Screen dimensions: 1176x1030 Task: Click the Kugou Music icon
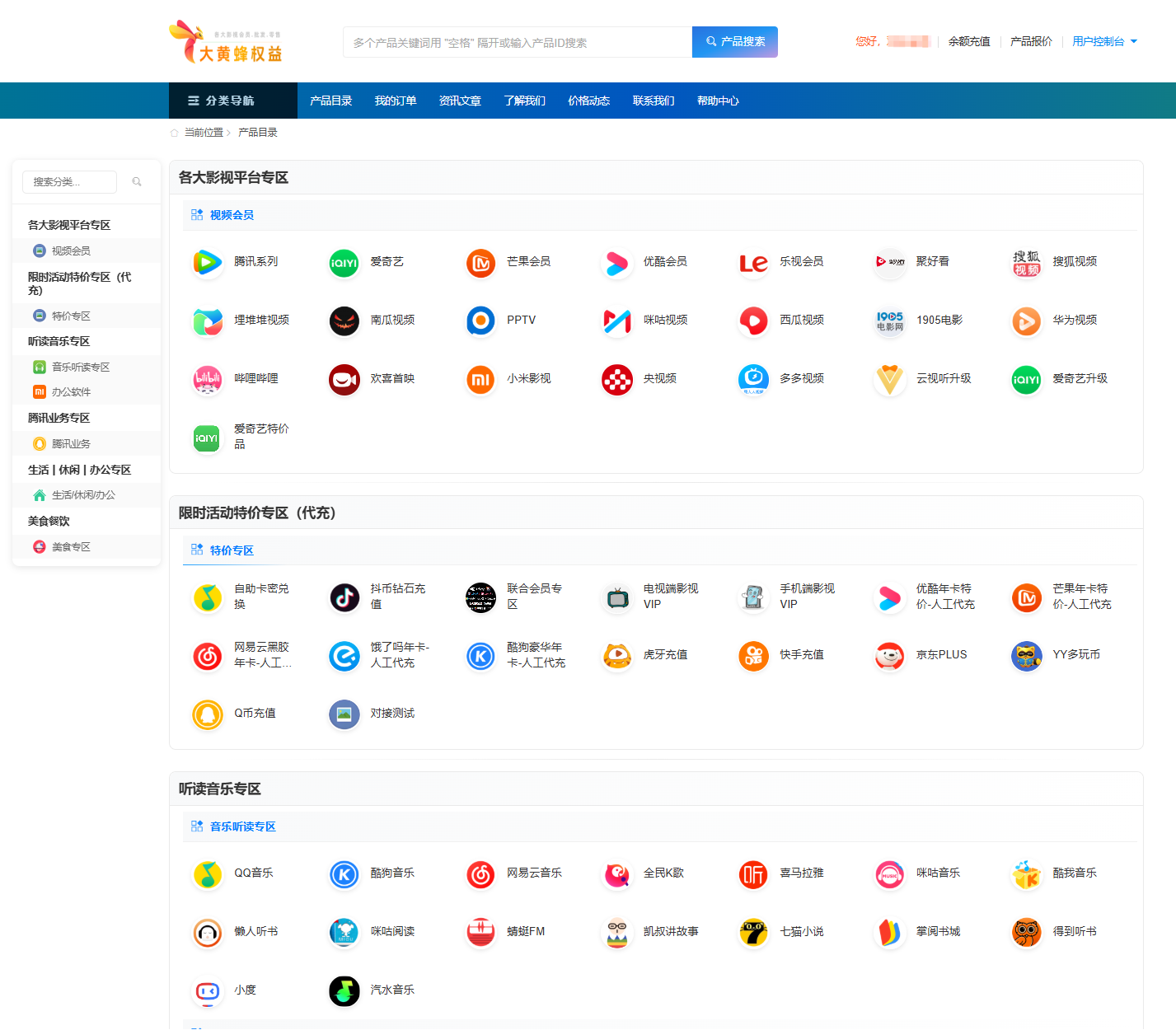tap(344, 873)
